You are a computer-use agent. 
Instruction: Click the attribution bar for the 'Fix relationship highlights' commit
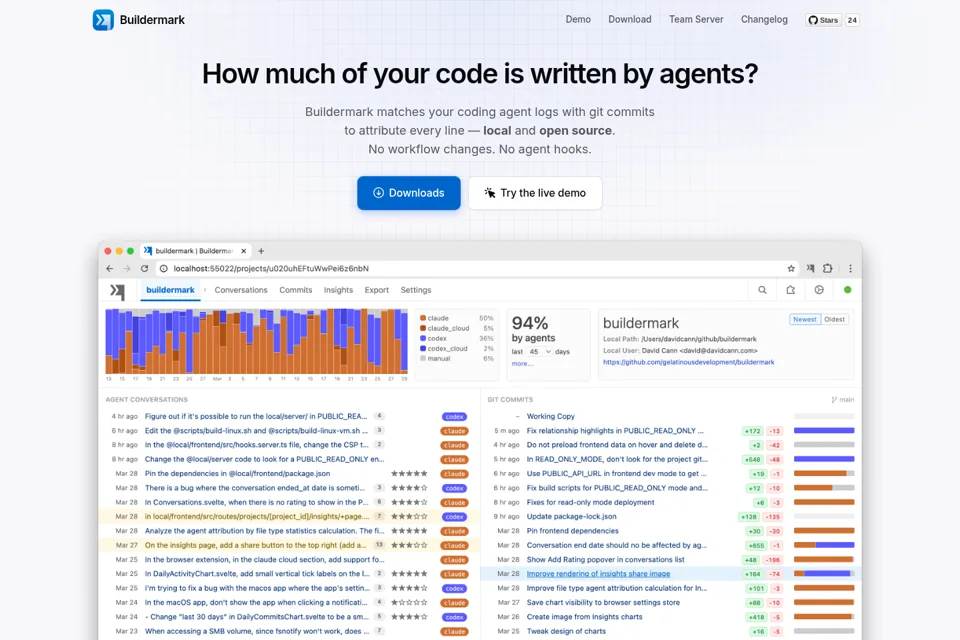pos(824,431)
